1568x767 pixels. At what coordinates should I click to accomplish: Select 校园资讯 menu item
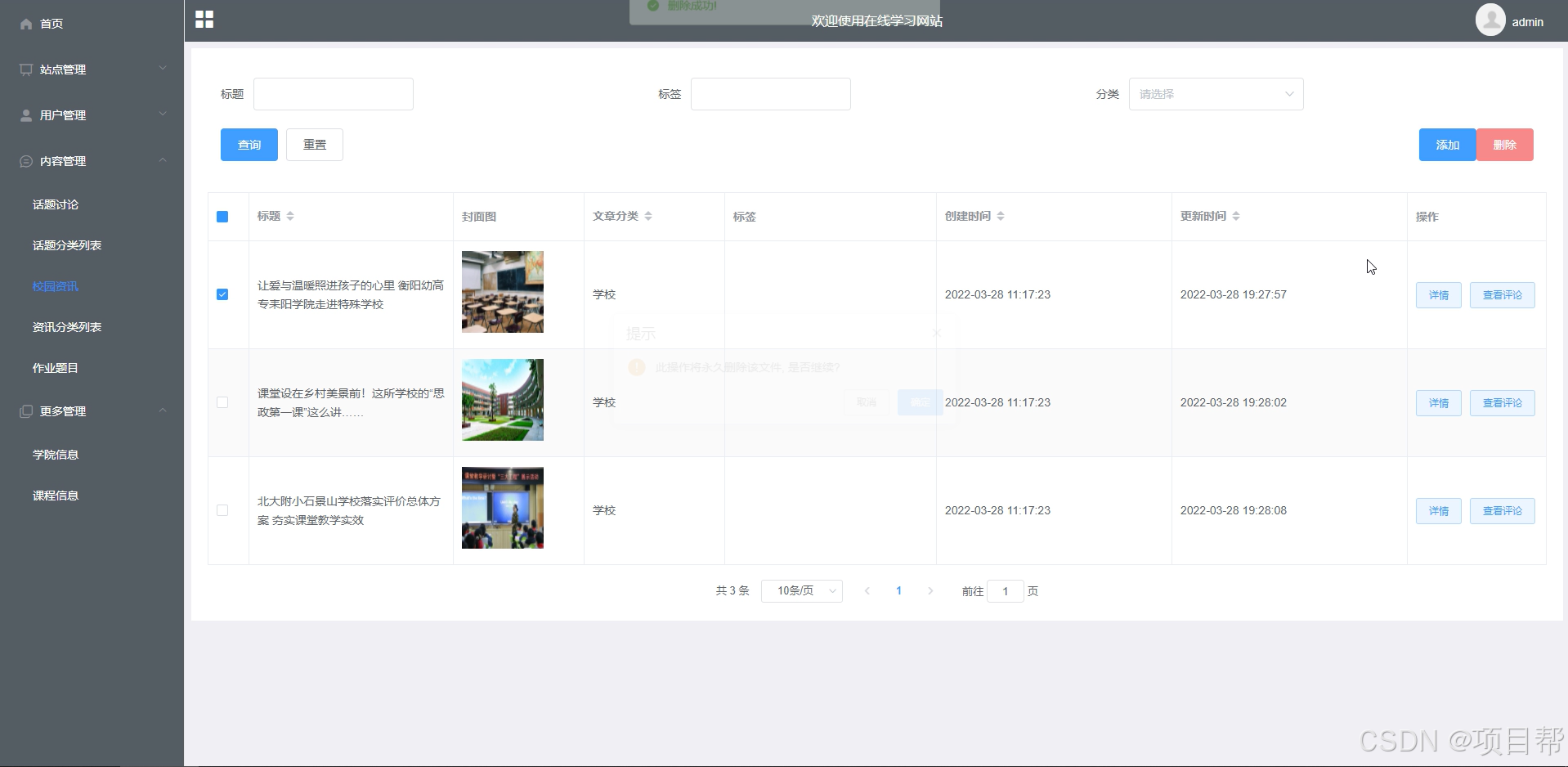(x=56, y=286)
